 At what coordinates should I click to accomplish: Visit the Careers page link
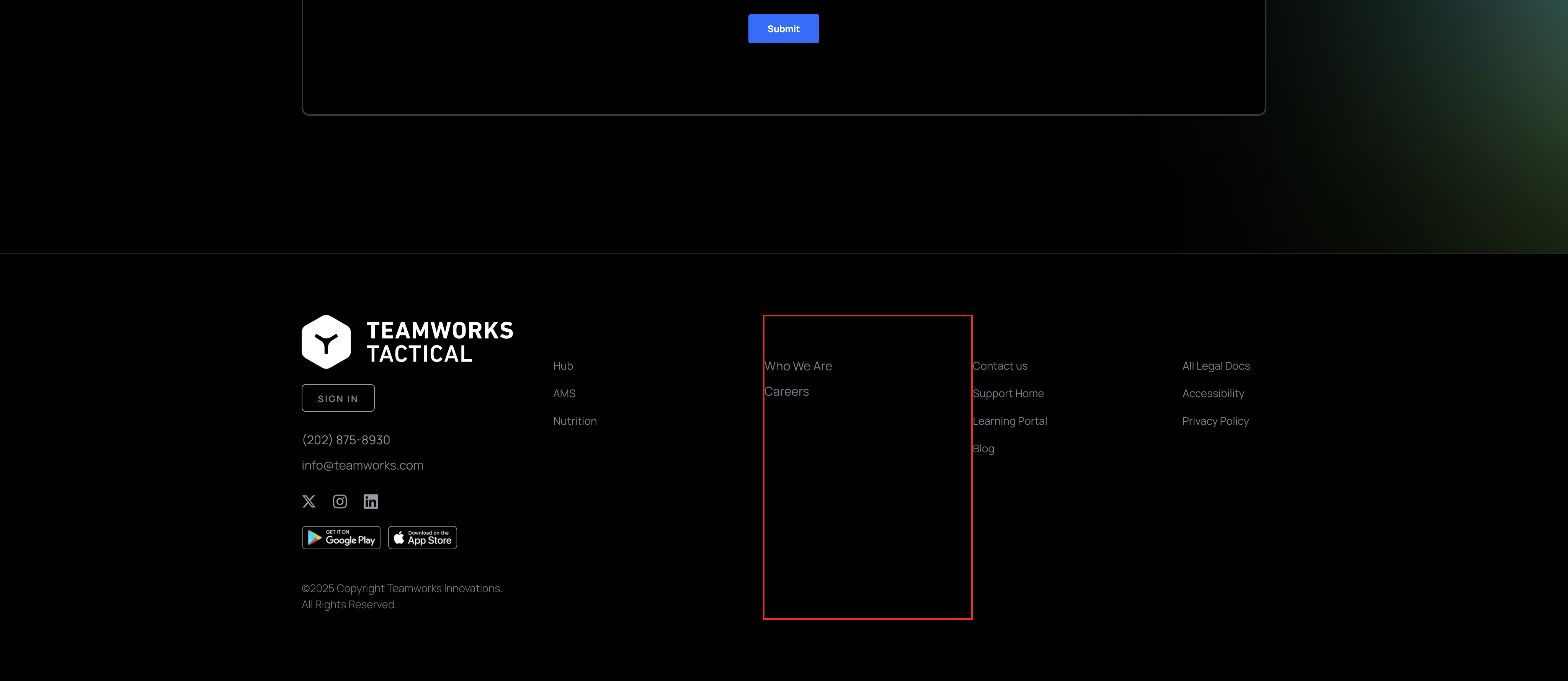coord(786,392)
